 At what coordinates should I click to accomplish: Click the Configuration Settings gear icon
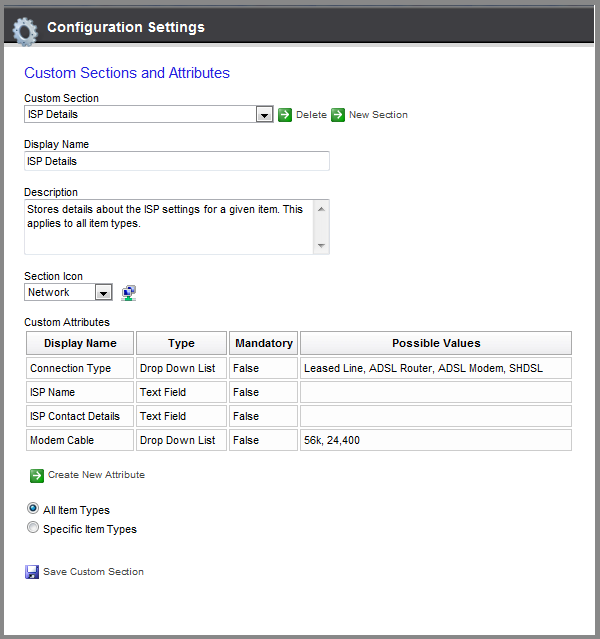pos(25,31)
